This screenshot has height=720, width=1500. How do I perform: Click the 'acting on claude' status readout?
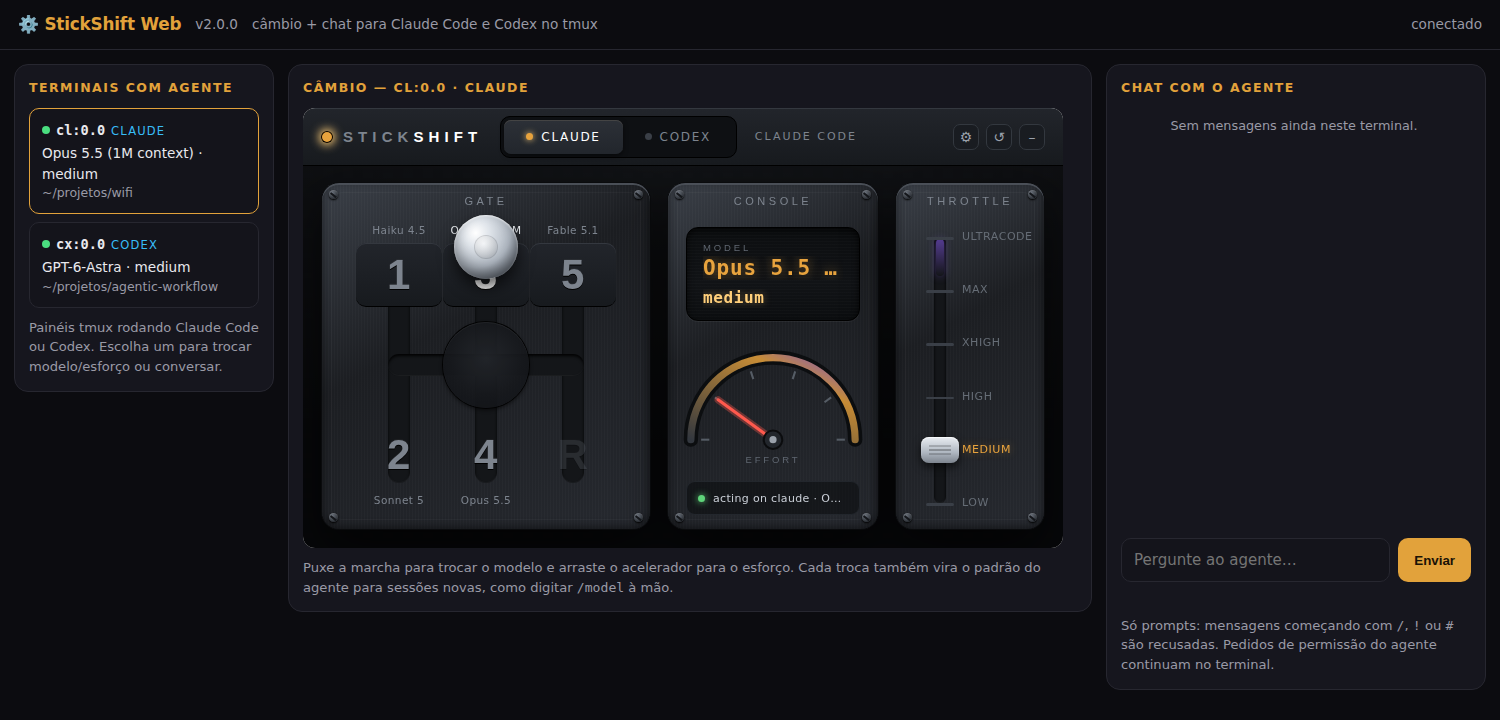[773, 498]
